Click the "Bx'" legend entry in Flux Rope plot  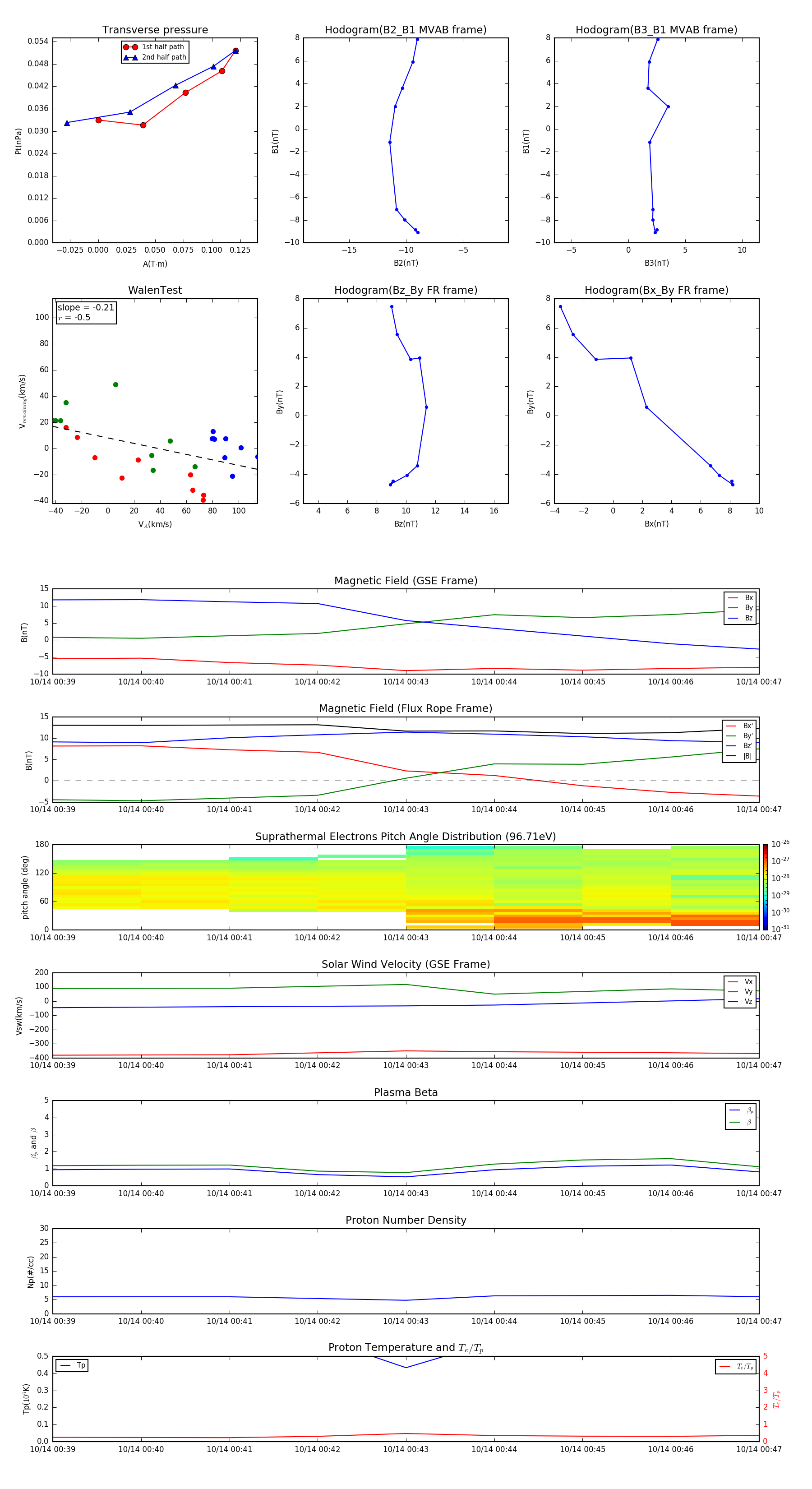(739, 726)
